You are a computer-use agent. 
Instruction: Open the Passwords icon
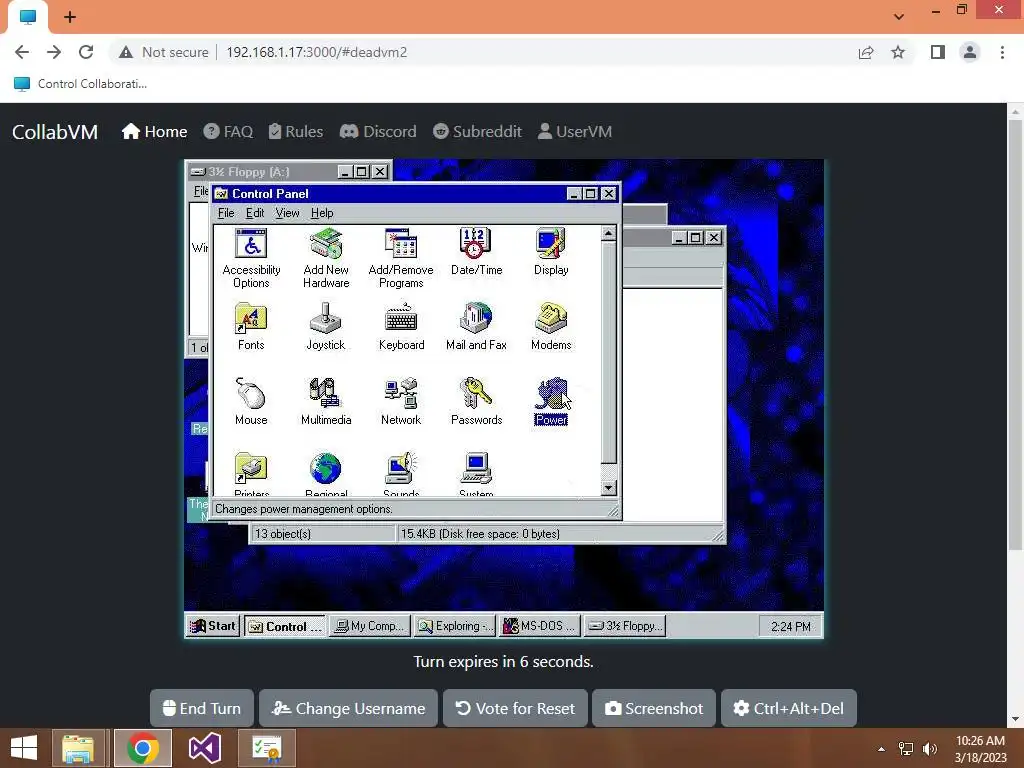pyautogui.click(x=476, y=402)
